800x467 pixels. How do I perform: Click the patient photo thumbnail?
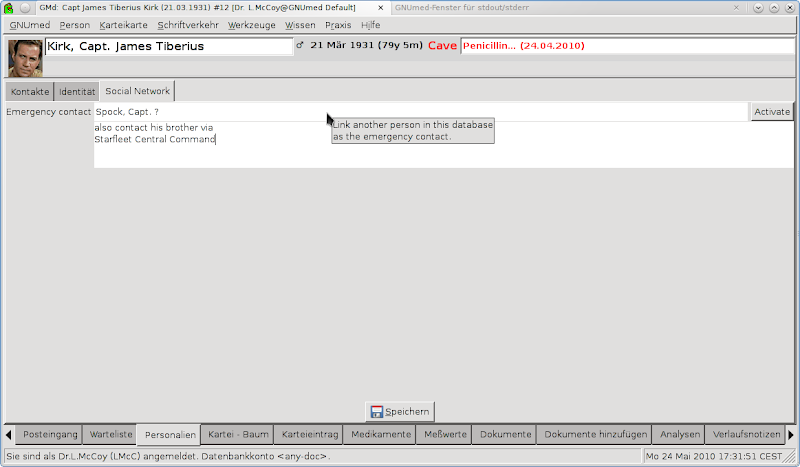pyautogui.click(x=25, y=58)
